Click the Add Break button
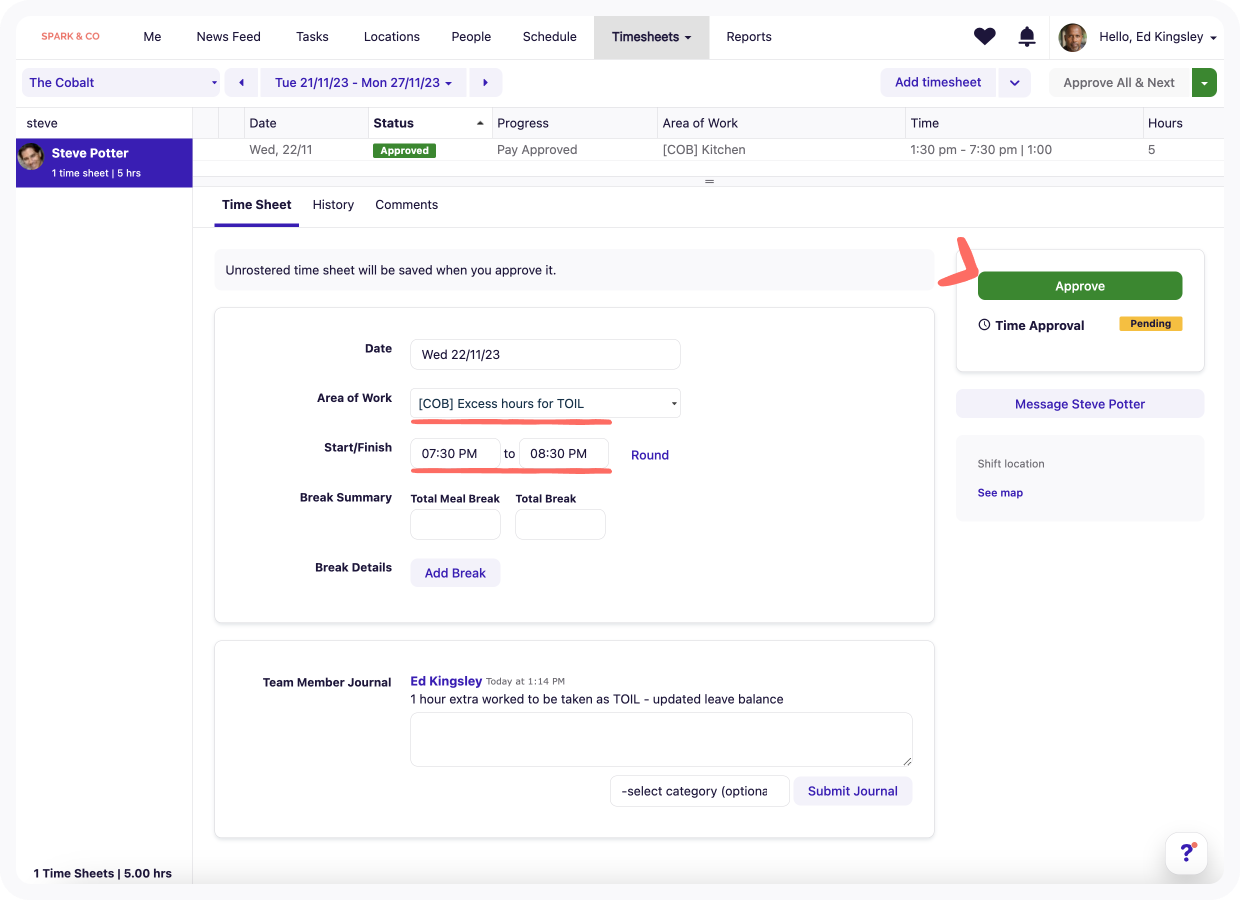Image resolution: width=1240 pixels, height=900 pixels. pyautogui.click(x=455, y=573)
